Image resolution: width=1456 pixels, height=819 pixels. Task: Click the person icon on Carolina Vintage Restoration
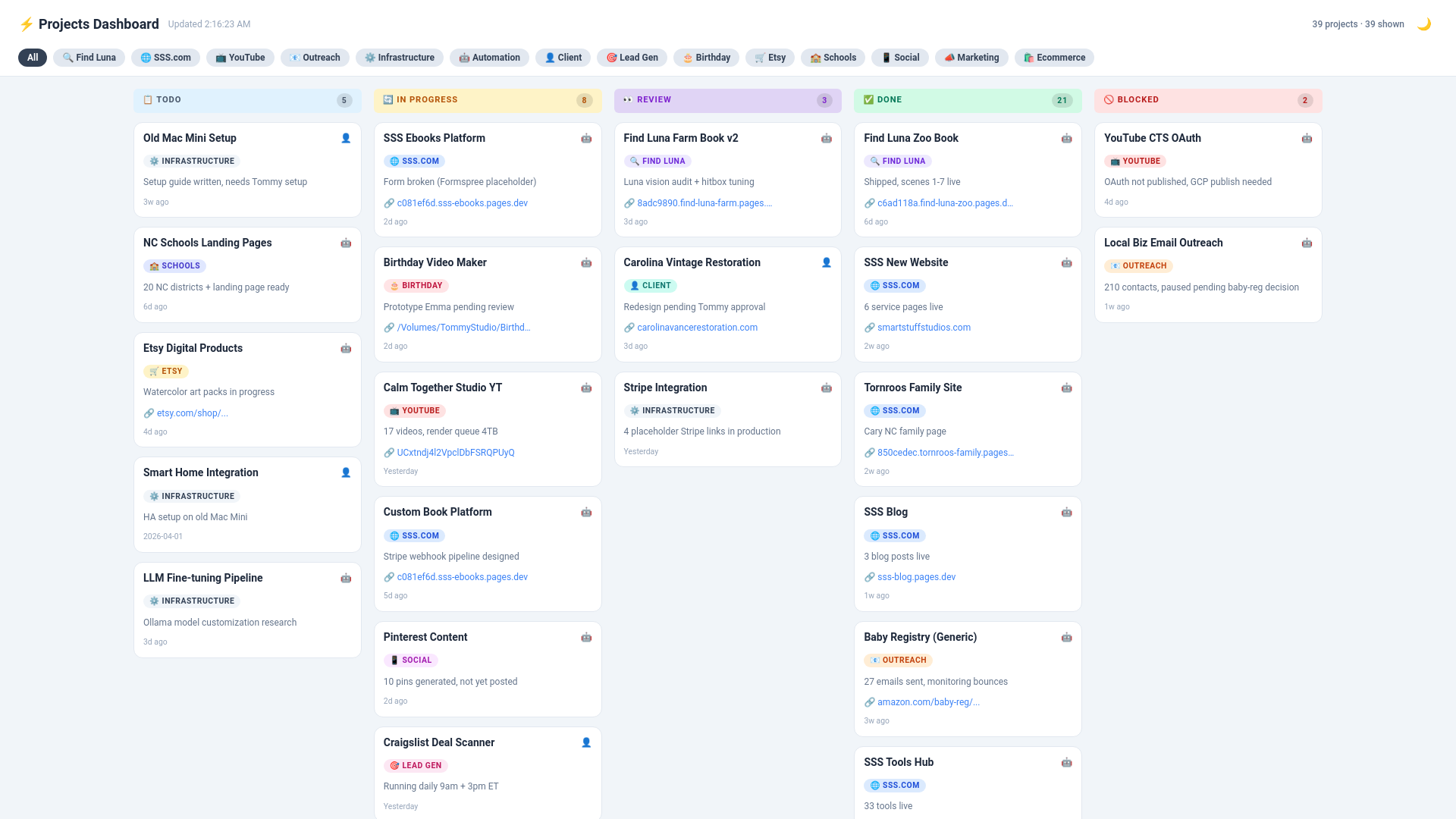click(827, 262)
